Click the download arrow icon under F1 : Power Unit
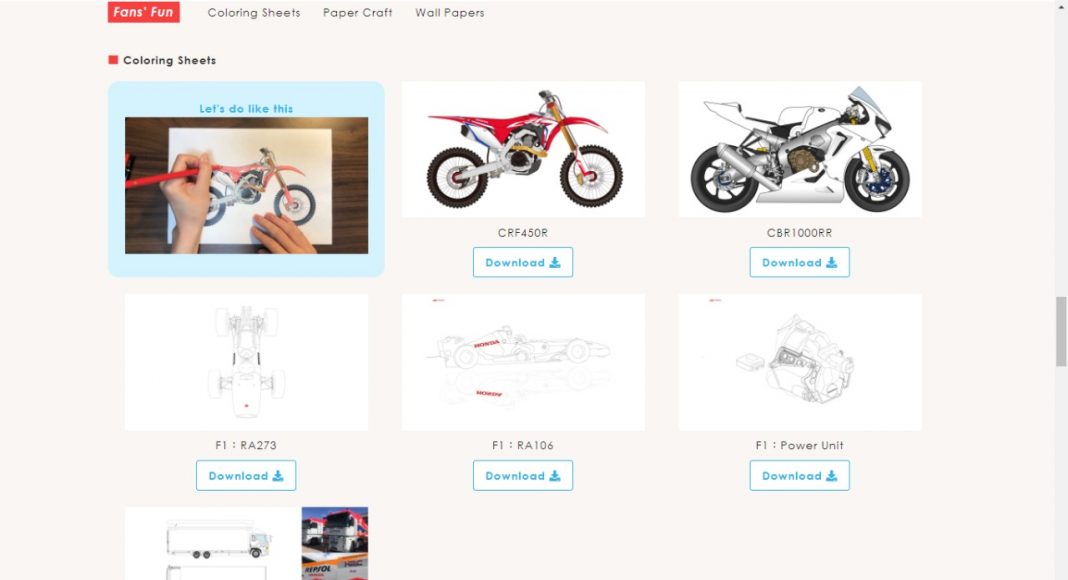The width and height of the screenshot is (1068, 580). tap(832, 476)
